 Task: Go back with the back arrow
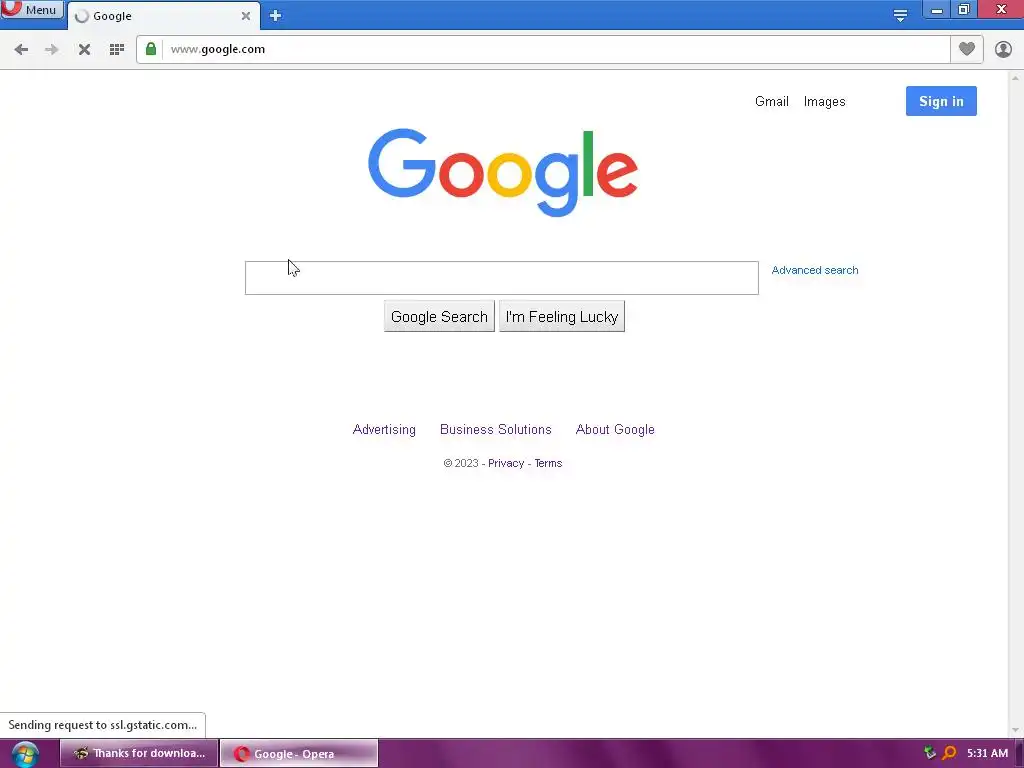tap(21, 50)
